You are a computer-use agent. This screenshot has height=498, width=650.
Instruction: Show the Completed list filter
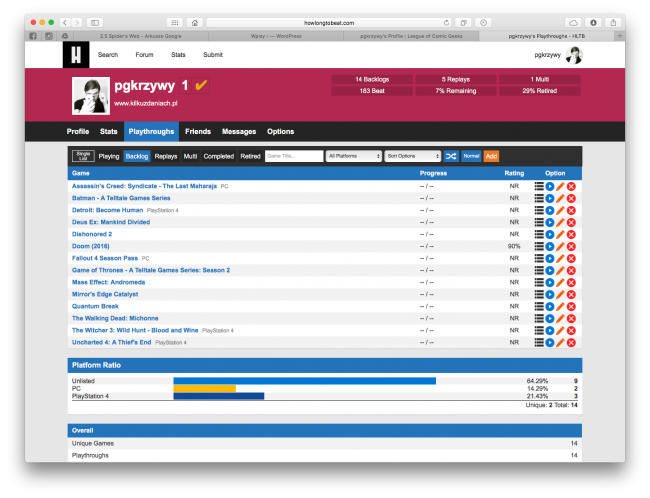click(218, 156)
